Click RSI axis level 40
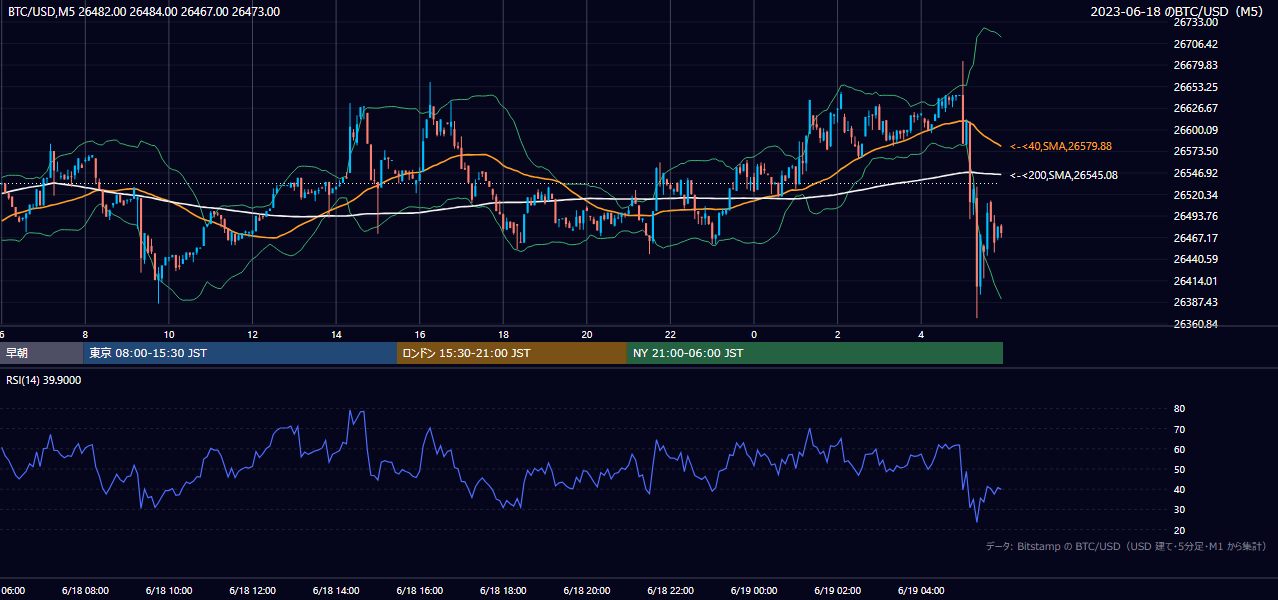 click(x=1179, y=490)
